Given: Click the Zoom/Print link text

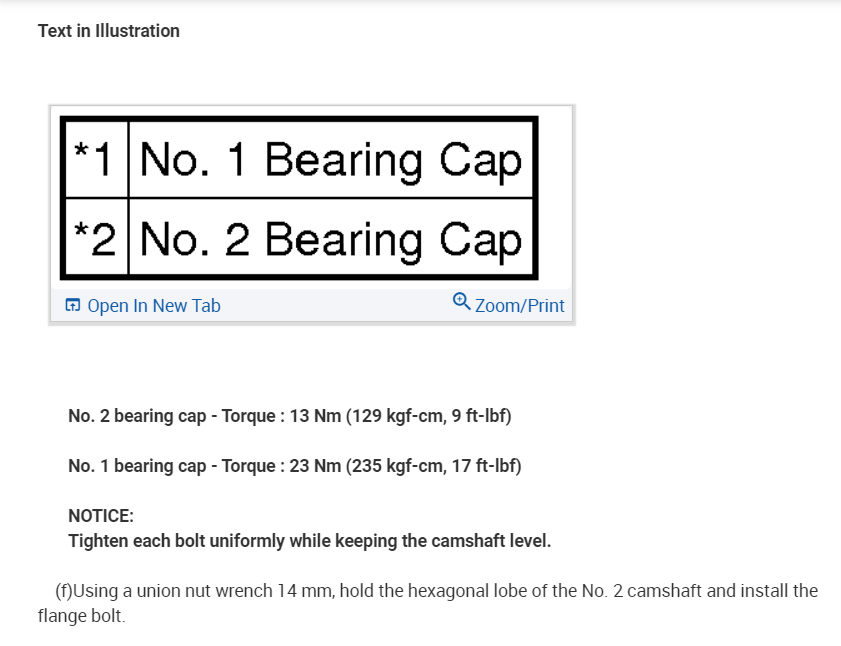Looking at the screenshot, I should (519, 306).
